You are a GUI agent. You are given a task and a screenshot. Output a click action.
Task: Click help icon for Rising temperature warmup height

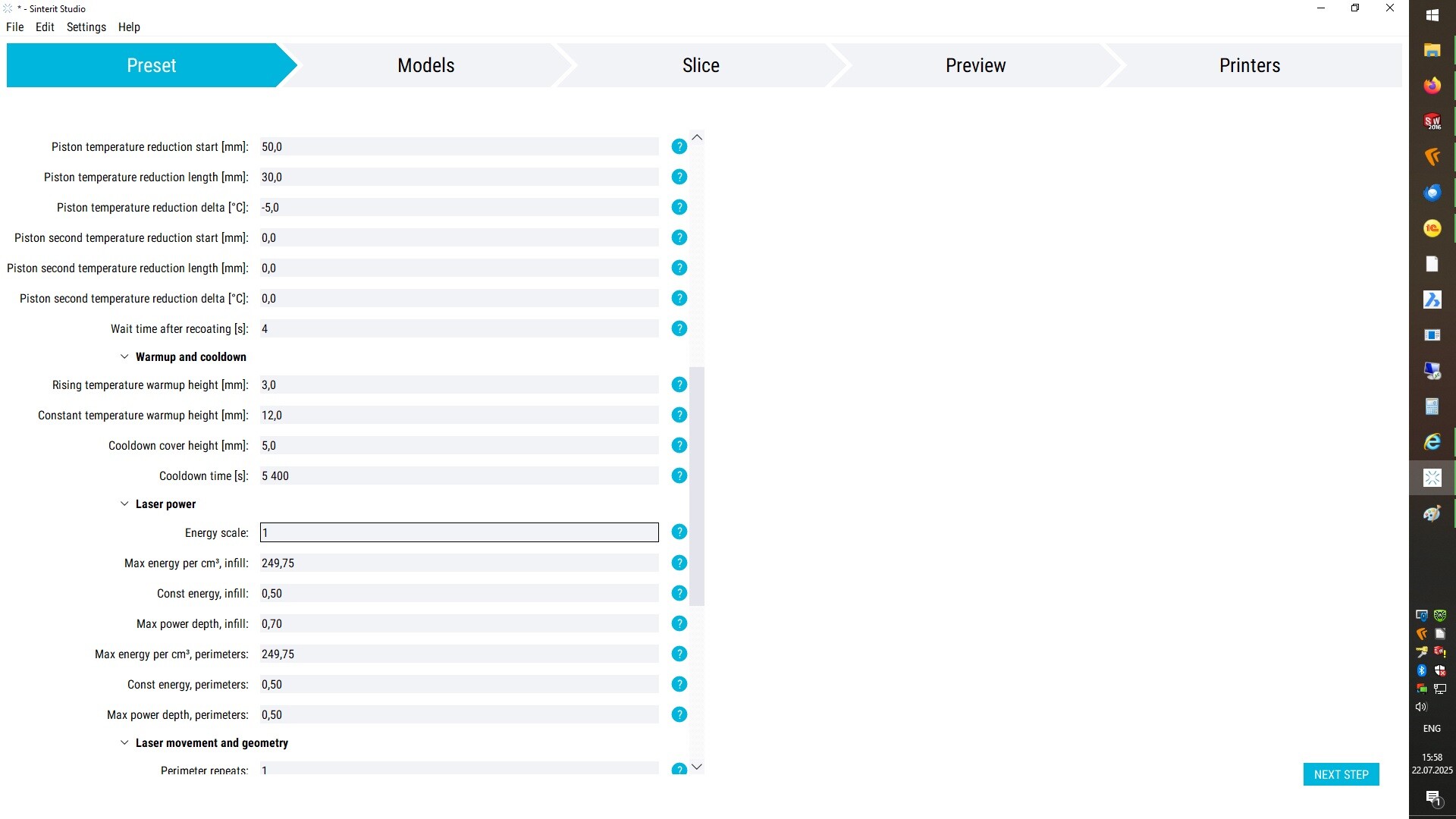[679, 384]
